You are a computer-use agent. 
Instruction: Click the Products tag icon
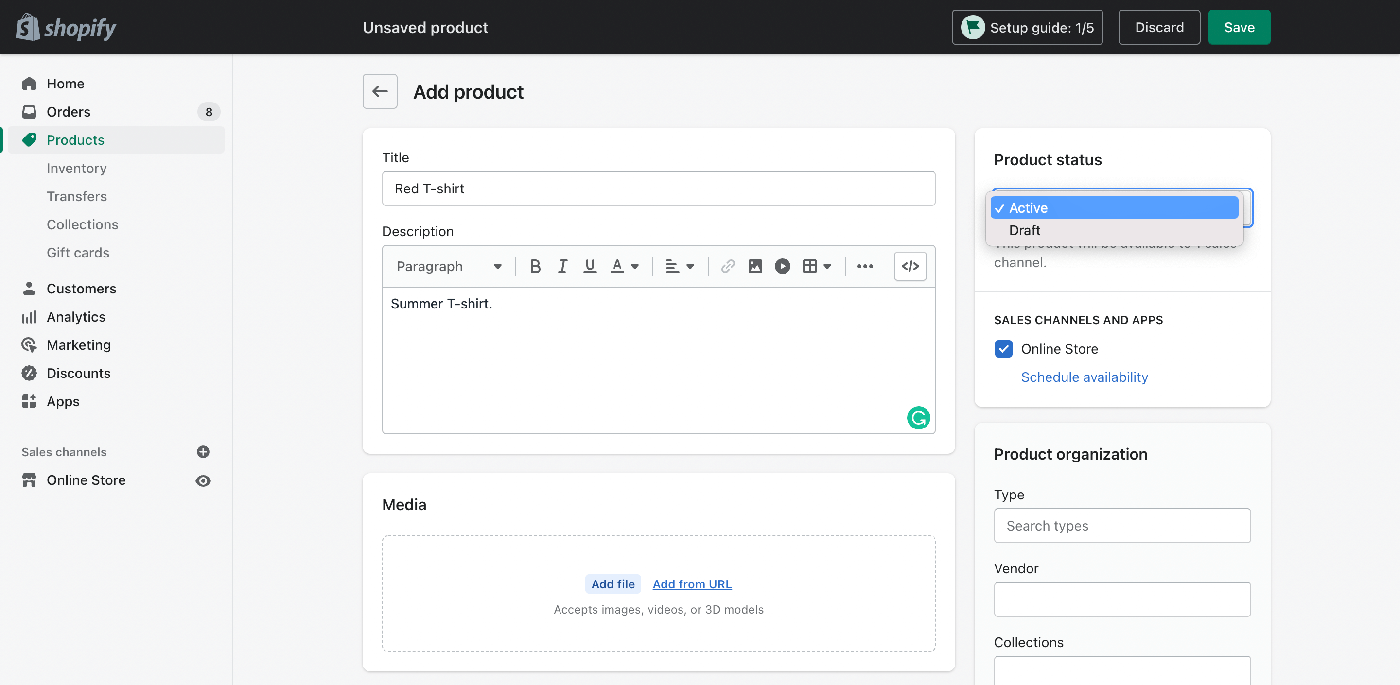(29, 140)
